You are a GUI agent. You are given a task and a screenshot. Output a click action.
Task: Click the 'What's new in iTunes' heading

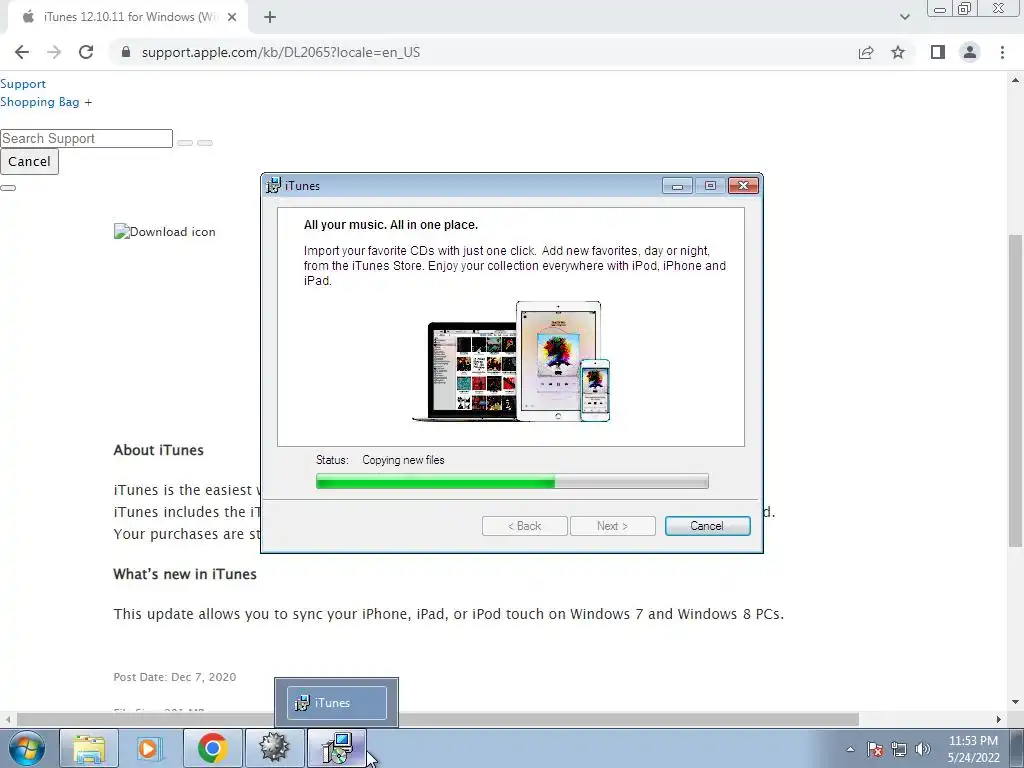(185, 574)
